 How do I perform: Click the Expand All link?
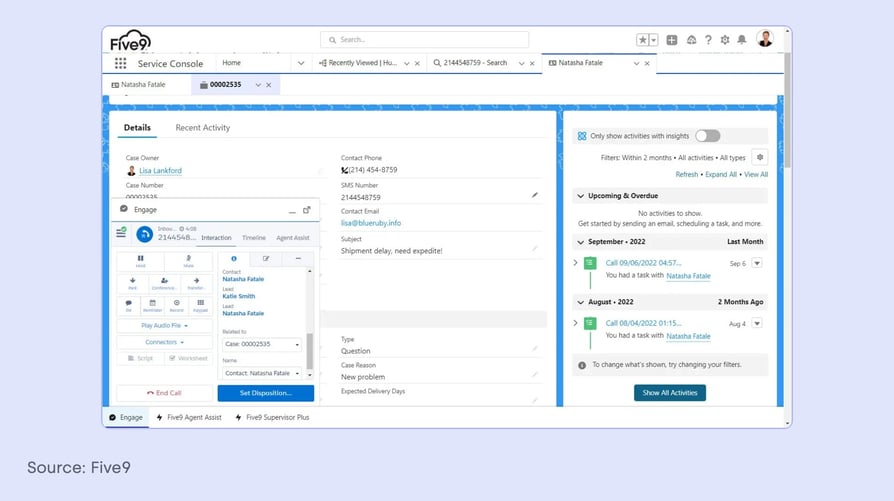coord(721,174)
